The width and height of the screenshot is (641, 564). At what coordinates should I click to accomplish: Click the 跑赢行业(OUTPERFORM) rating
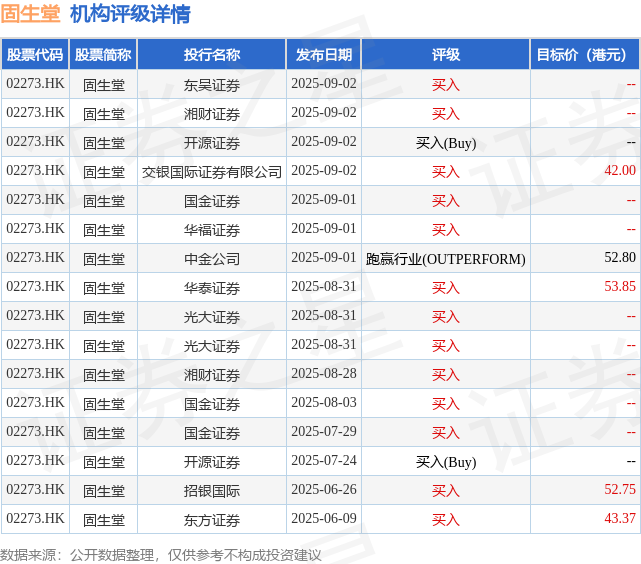coord(446,259)
